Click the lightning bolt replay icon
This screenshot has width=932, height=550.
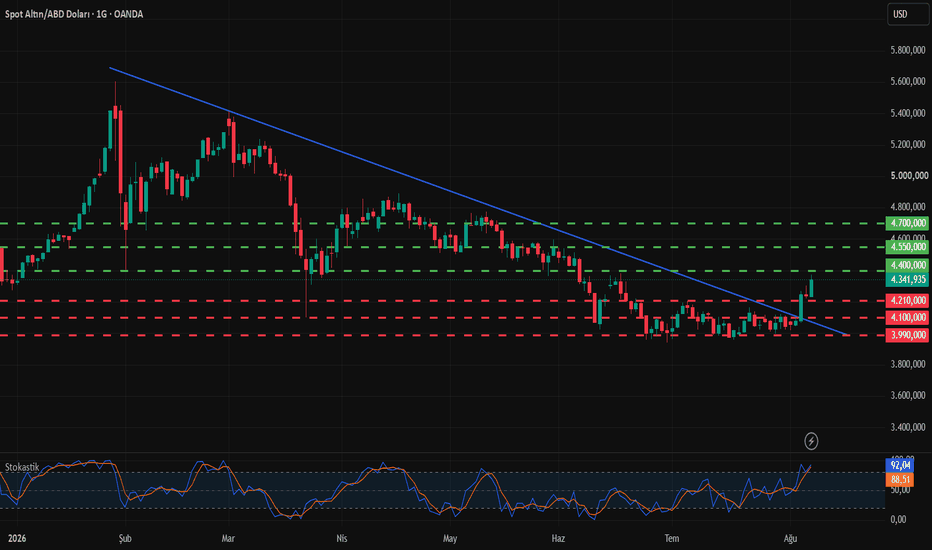811,441
